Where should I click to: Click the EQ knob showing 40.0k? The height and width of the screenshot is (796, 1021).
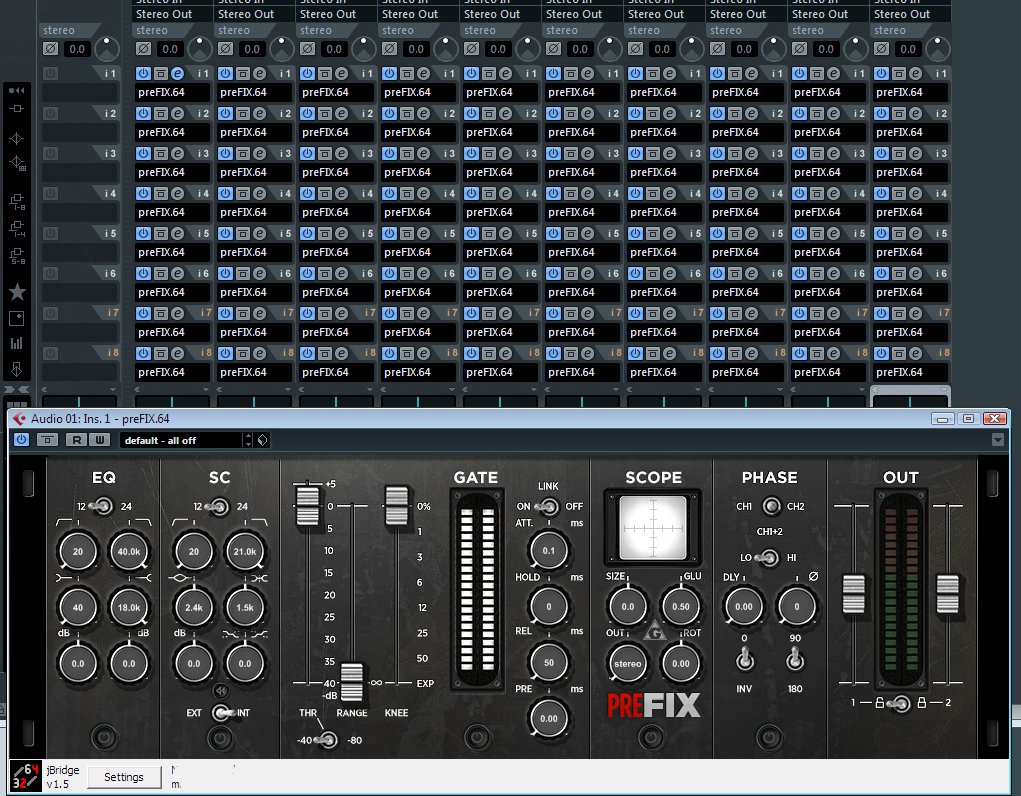[129, 552]
